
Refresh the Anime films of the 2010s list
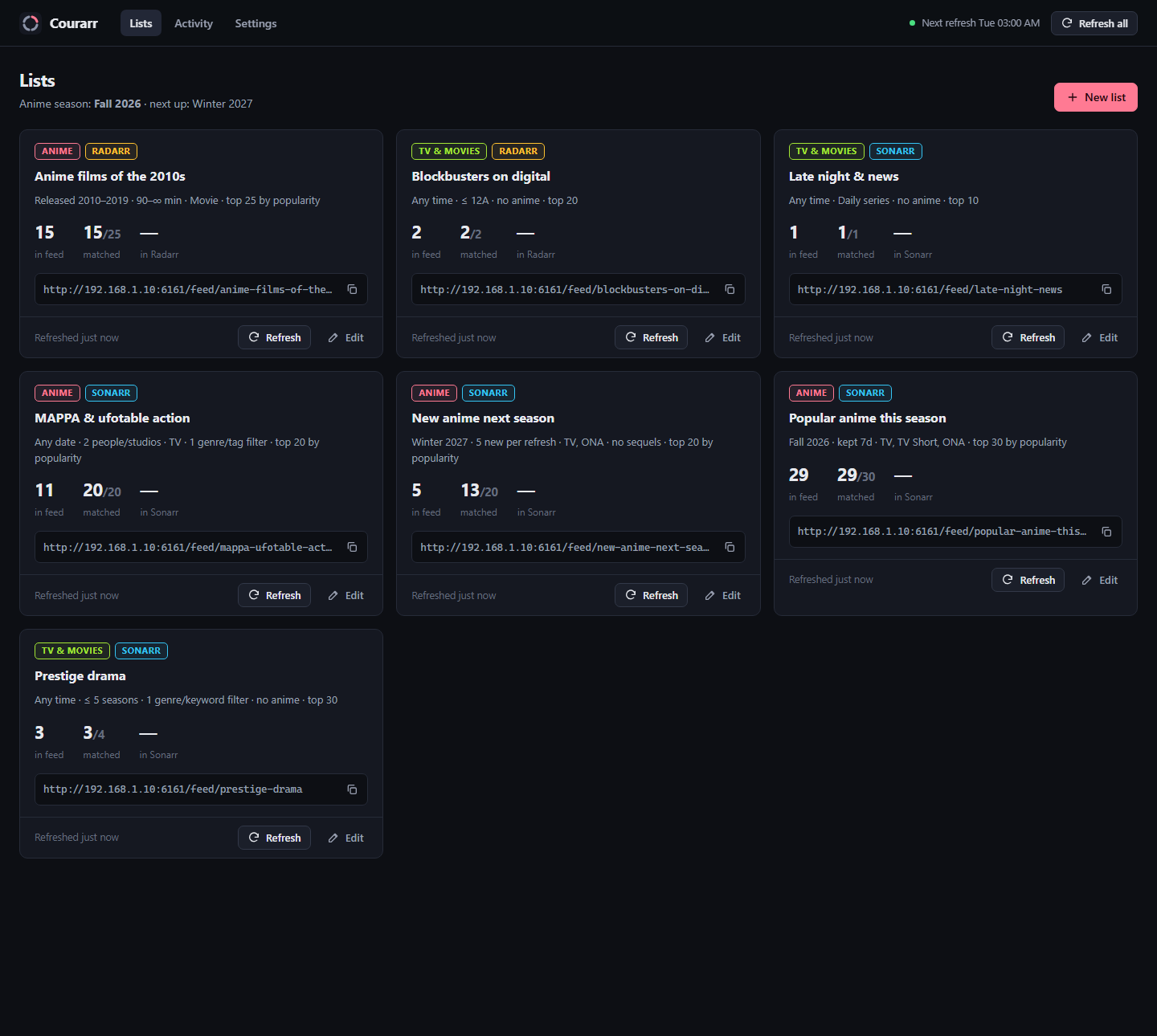click(274, 337)
